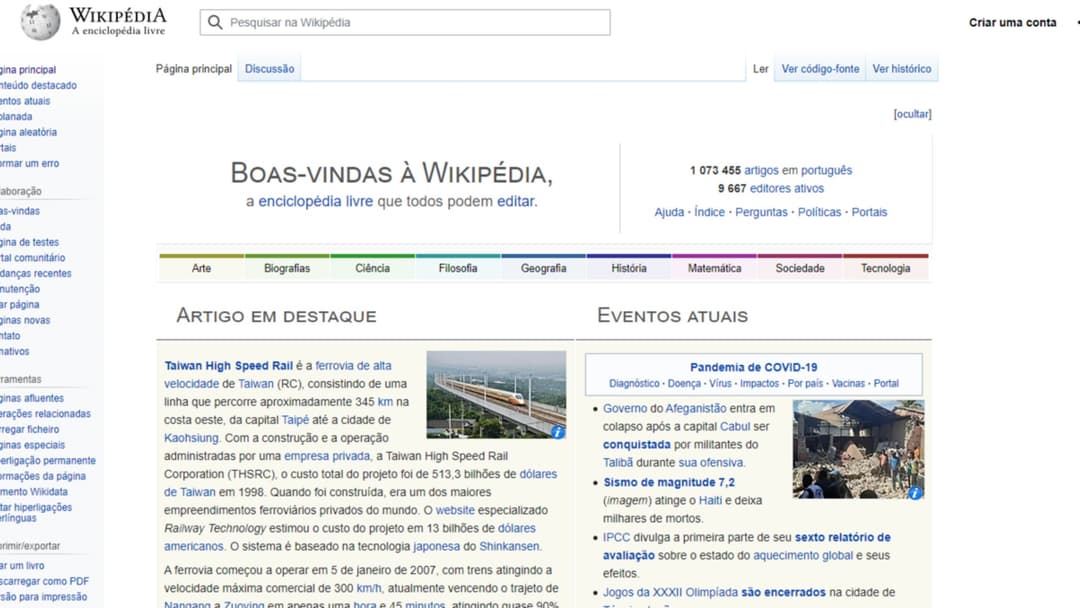Open sidebar link ending páginas novas
Screen dimensions: 1080x608
[x=25, y=320]
